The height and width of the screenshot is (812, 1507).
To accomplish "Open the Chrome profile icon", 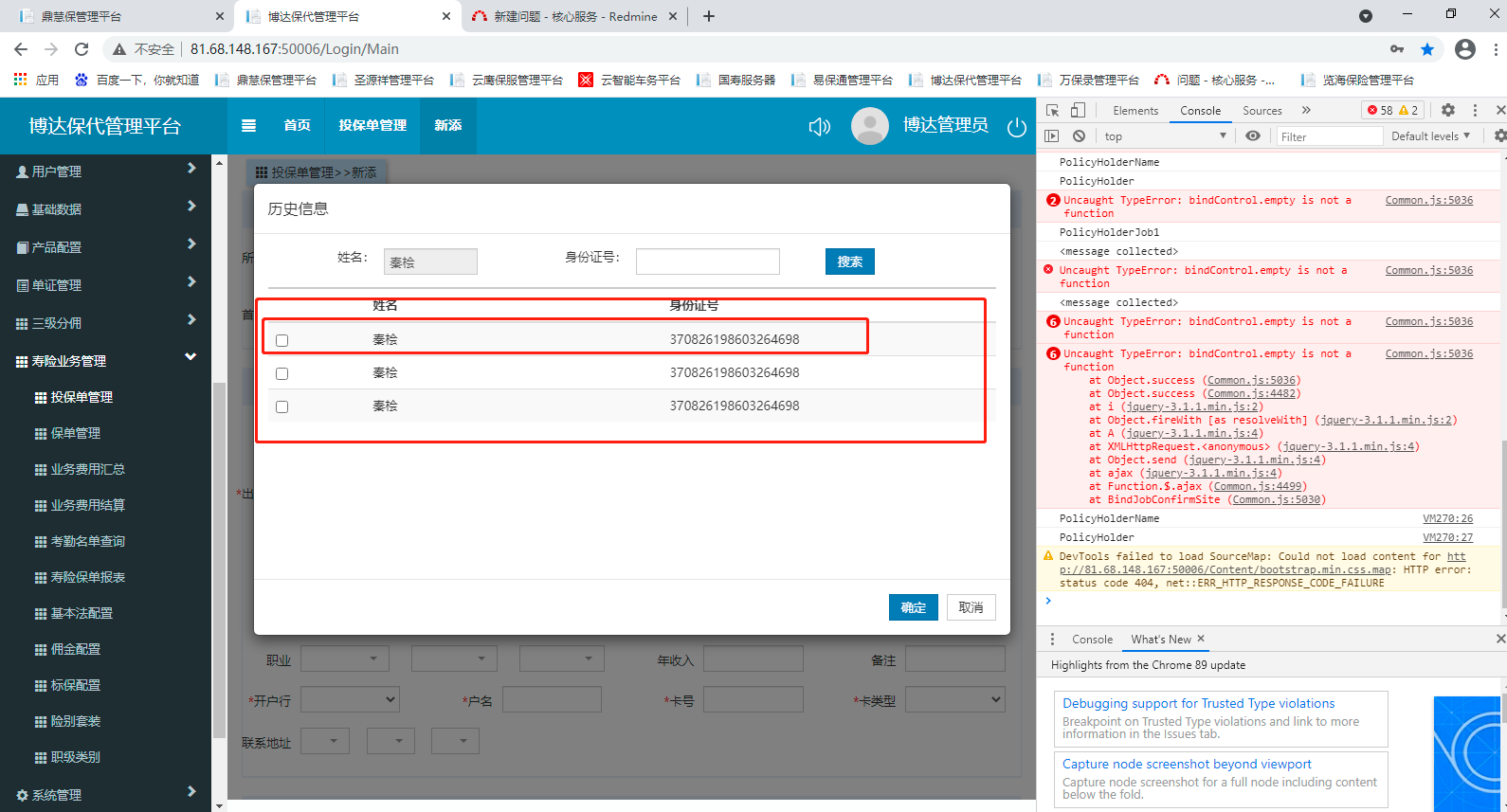I will click(x=1465, y=49).
